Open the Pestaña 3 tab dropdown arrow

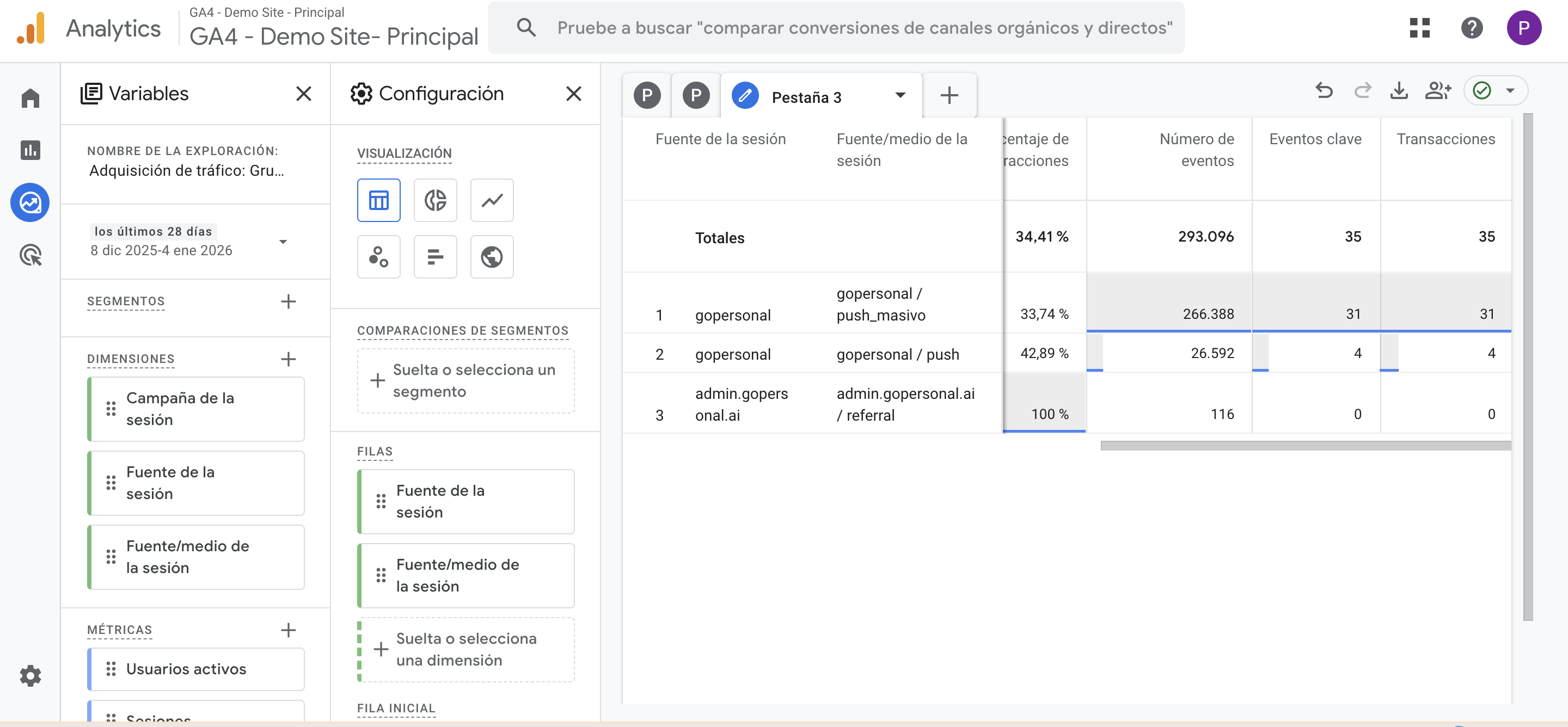pyautogui.click(x=901, y=96)
